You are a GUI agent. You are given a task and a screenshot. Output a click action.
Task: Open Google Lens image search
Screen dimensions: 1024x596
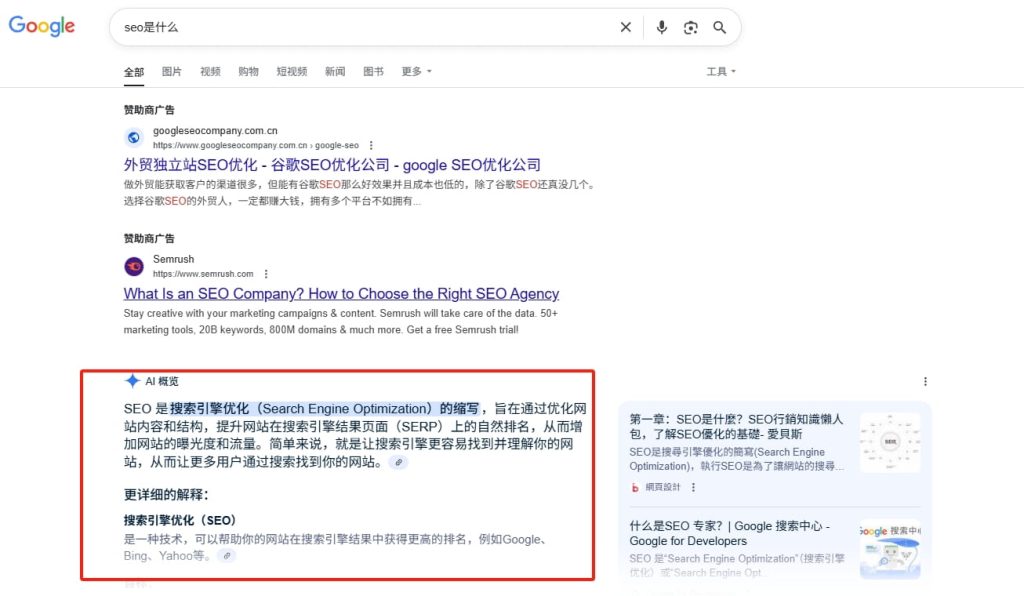coord(691,27)
